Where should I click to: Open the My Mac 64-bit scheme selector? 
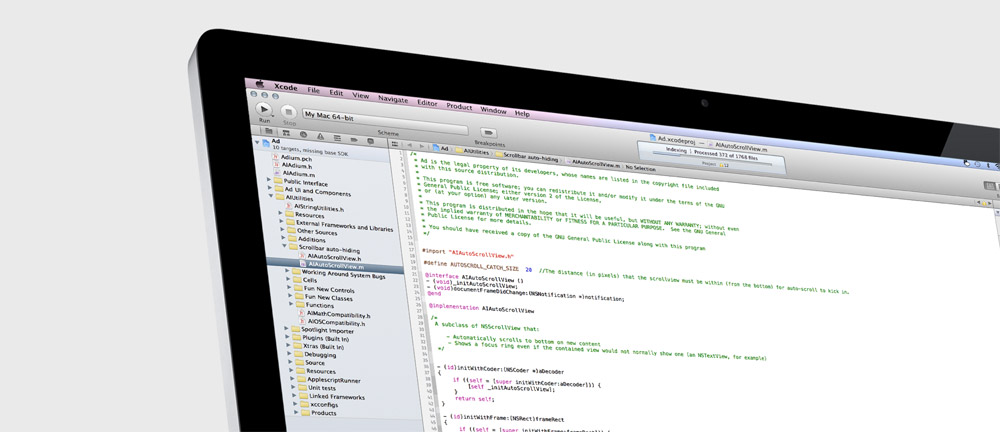(x=386, y=121)
